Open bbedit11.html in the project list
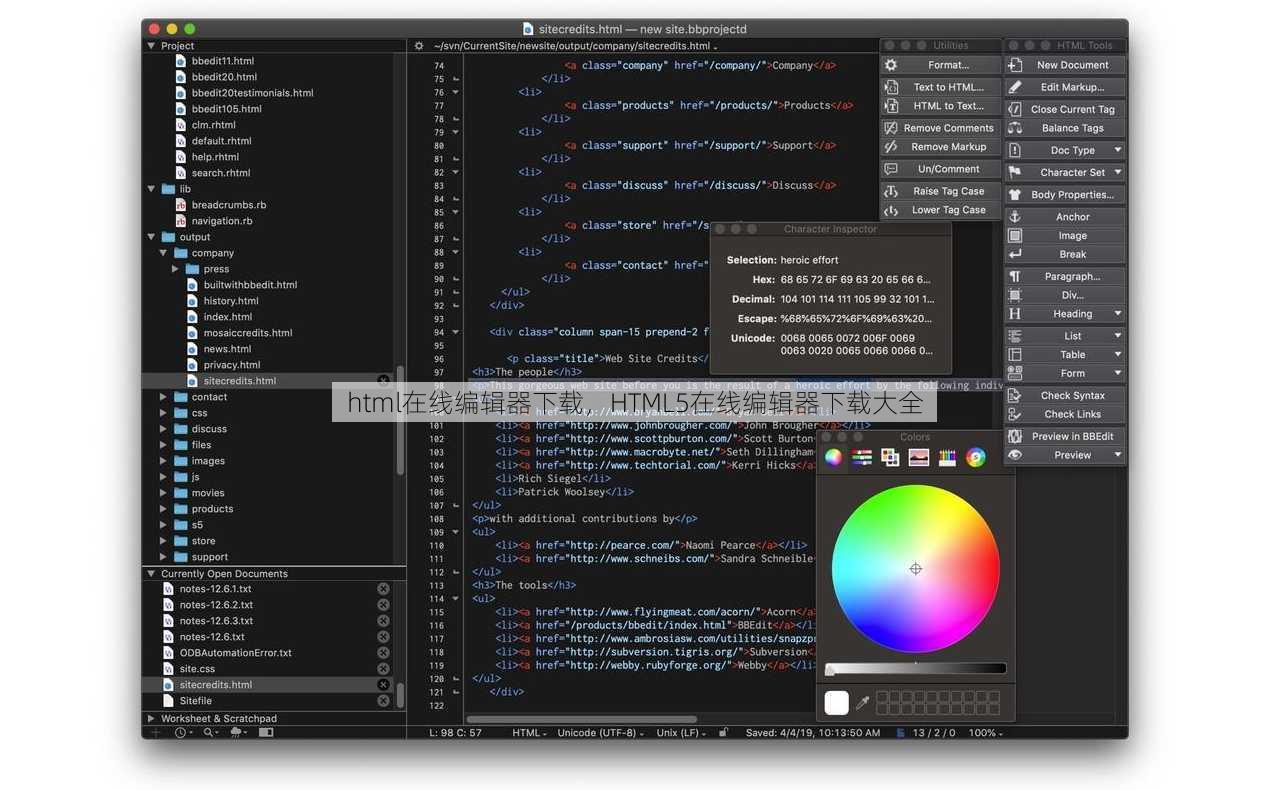Viewport: 1270px width, 790px height. [x=222, y=61]
